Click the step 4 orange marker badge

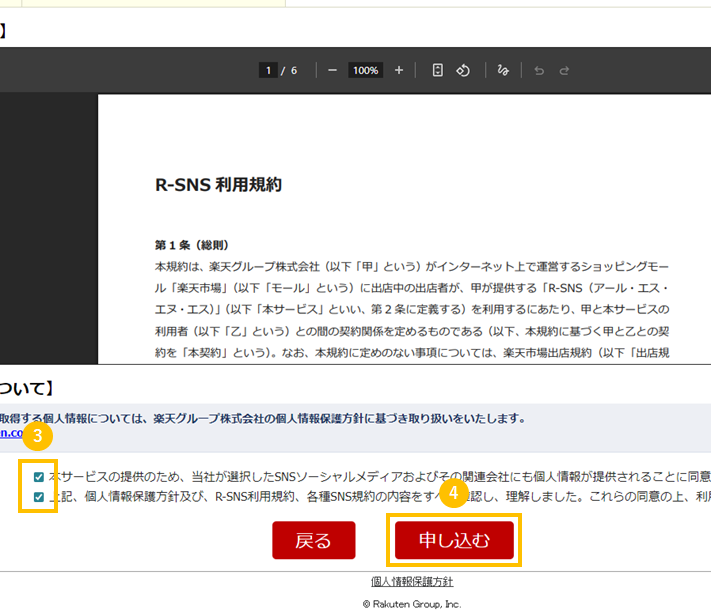click(x=454, y=492)
